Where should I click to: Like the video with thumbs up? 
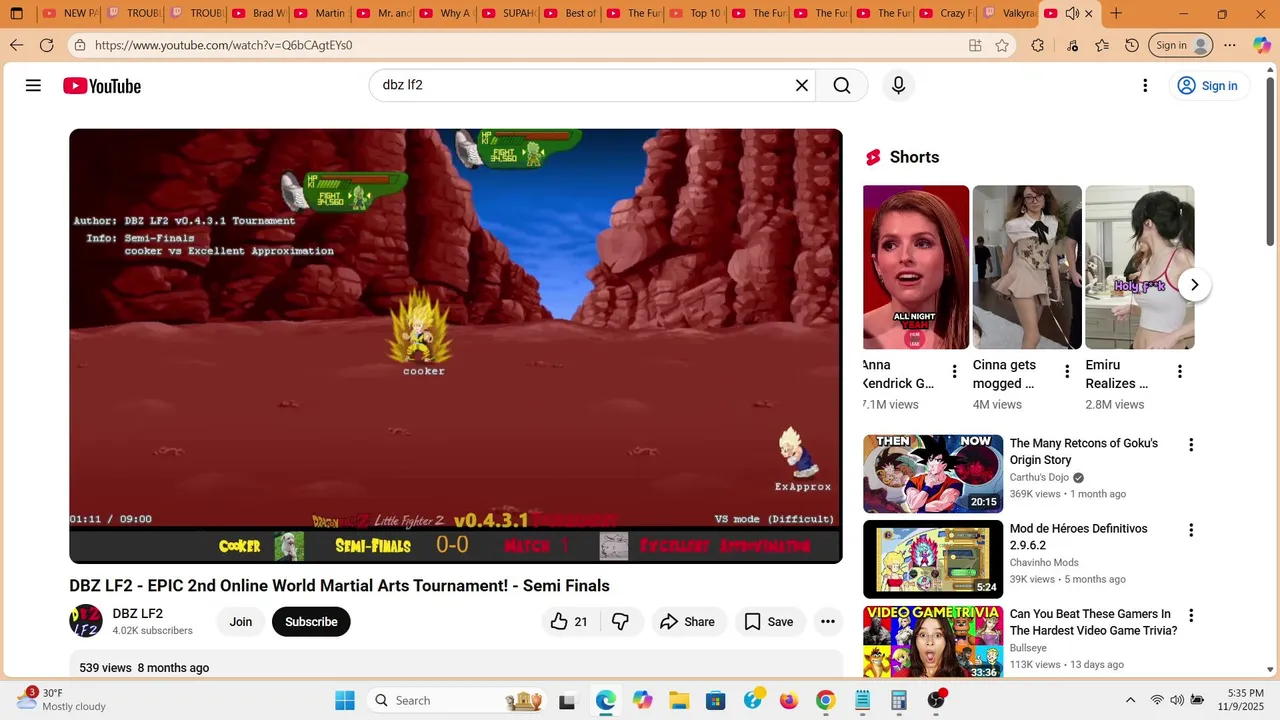[569, 622]
